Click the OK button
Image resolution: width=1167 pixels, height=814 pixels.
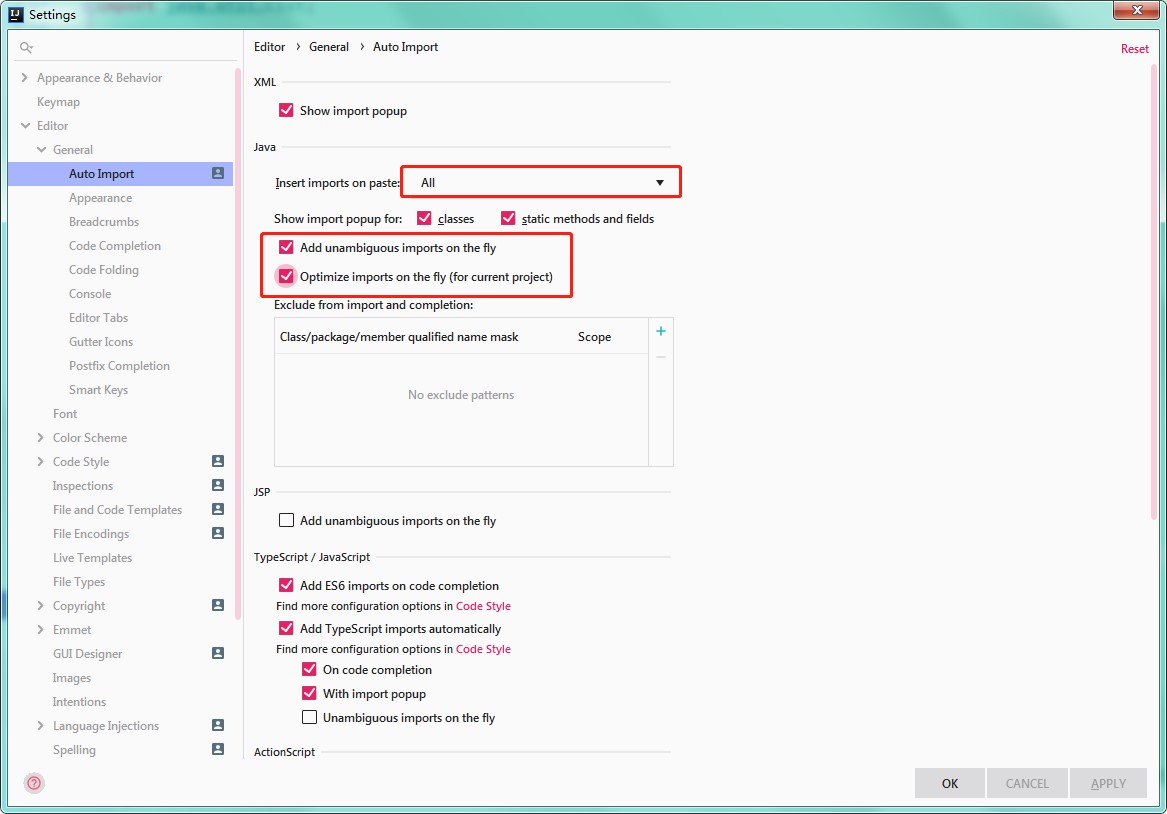tap(950, 783)
